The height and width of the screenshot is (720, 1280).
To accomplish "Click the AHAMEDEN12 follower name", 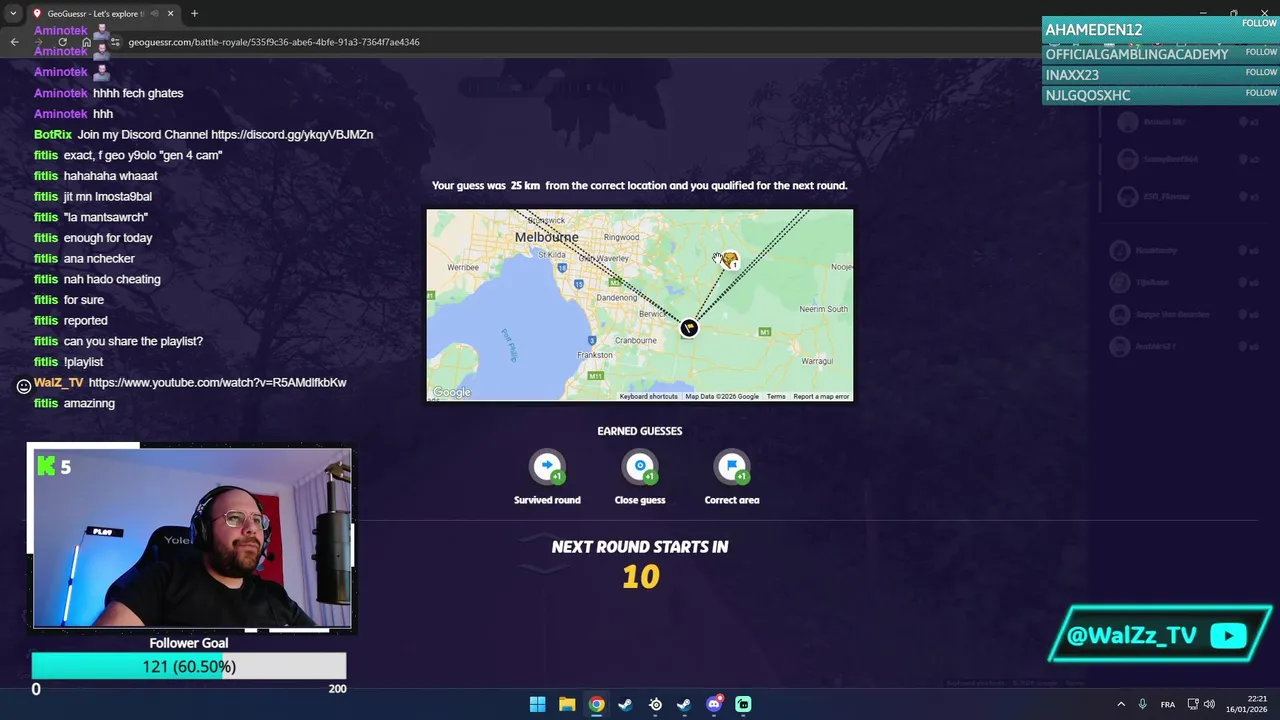I will point(1094,30).
